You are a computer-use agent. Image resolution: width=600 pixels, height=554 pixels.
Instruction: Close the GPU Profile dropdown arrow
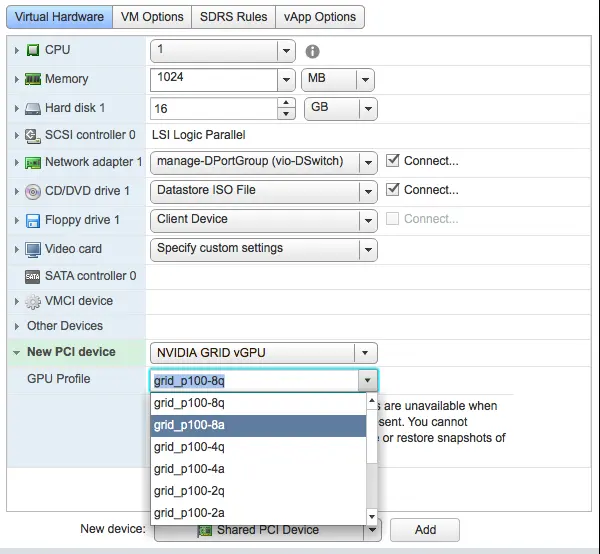coord(368,380)
